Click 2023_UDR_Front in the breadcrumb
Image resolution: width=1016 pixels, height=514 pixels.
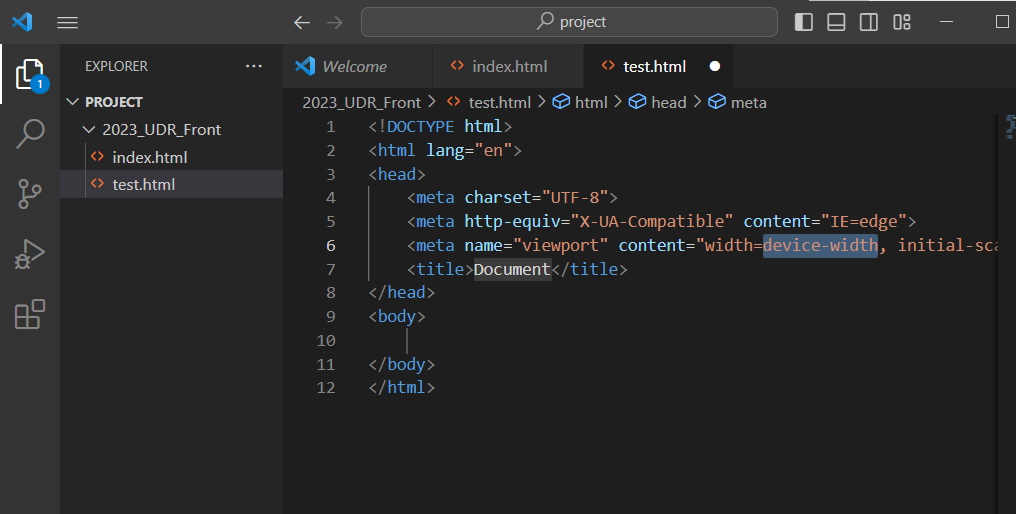362,102
